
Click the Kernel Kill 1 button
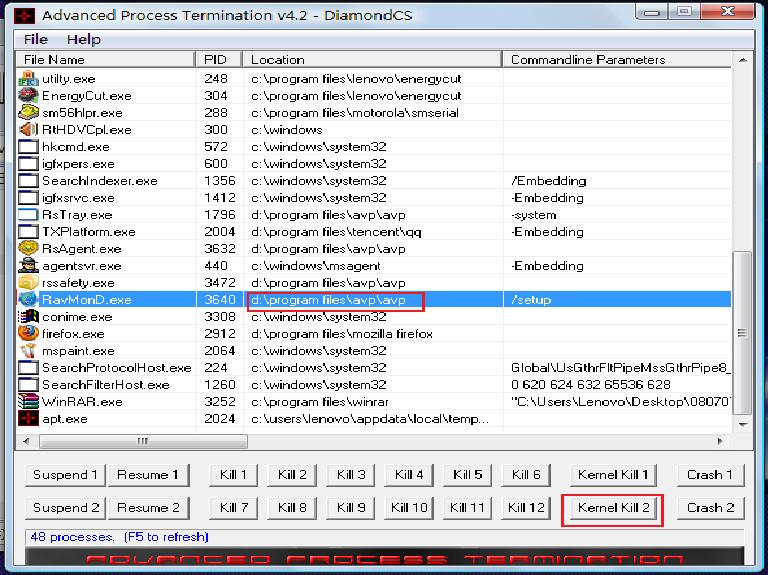[613, 475]
